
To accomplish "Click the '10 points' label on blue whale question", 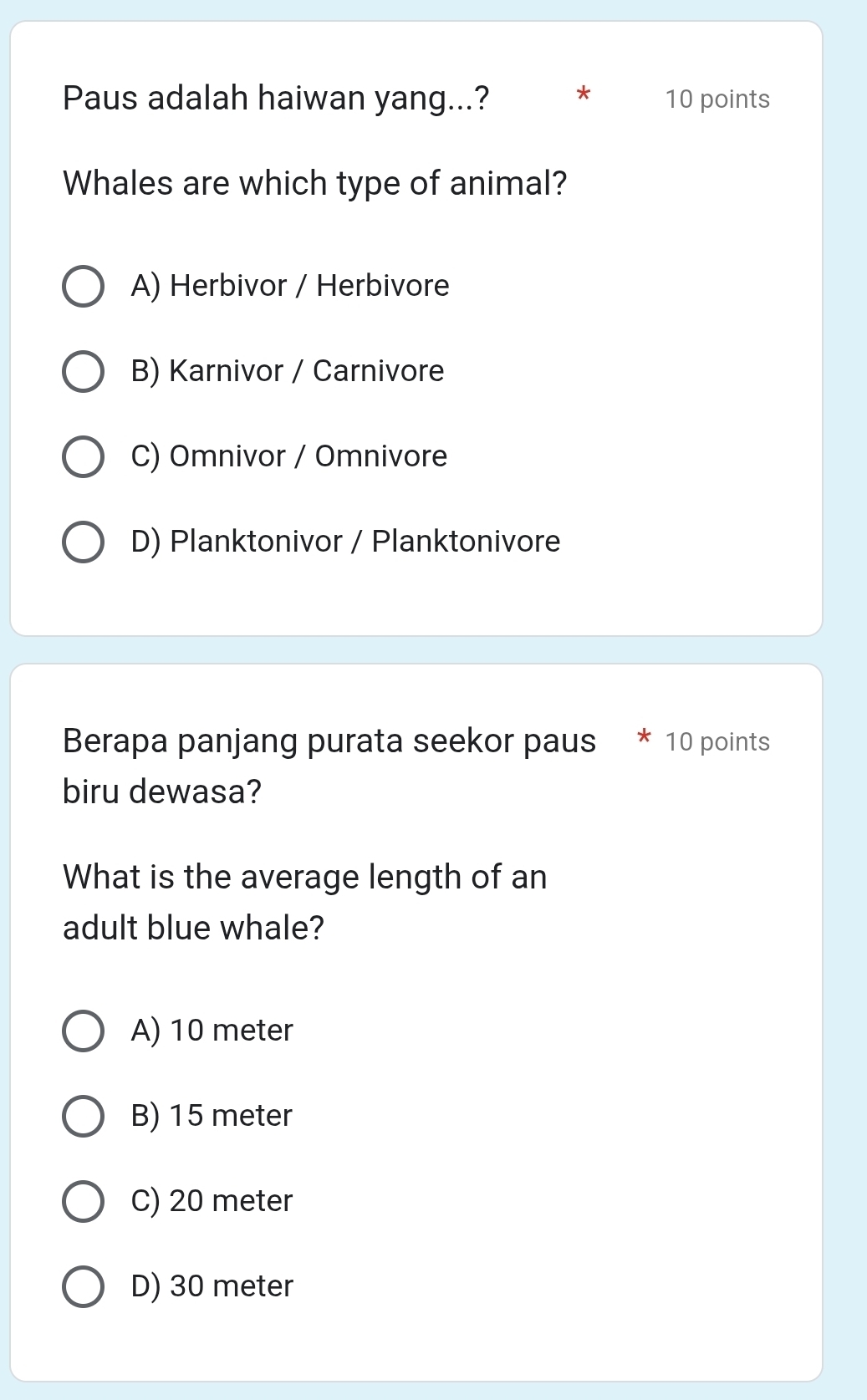I will point(717,742).
